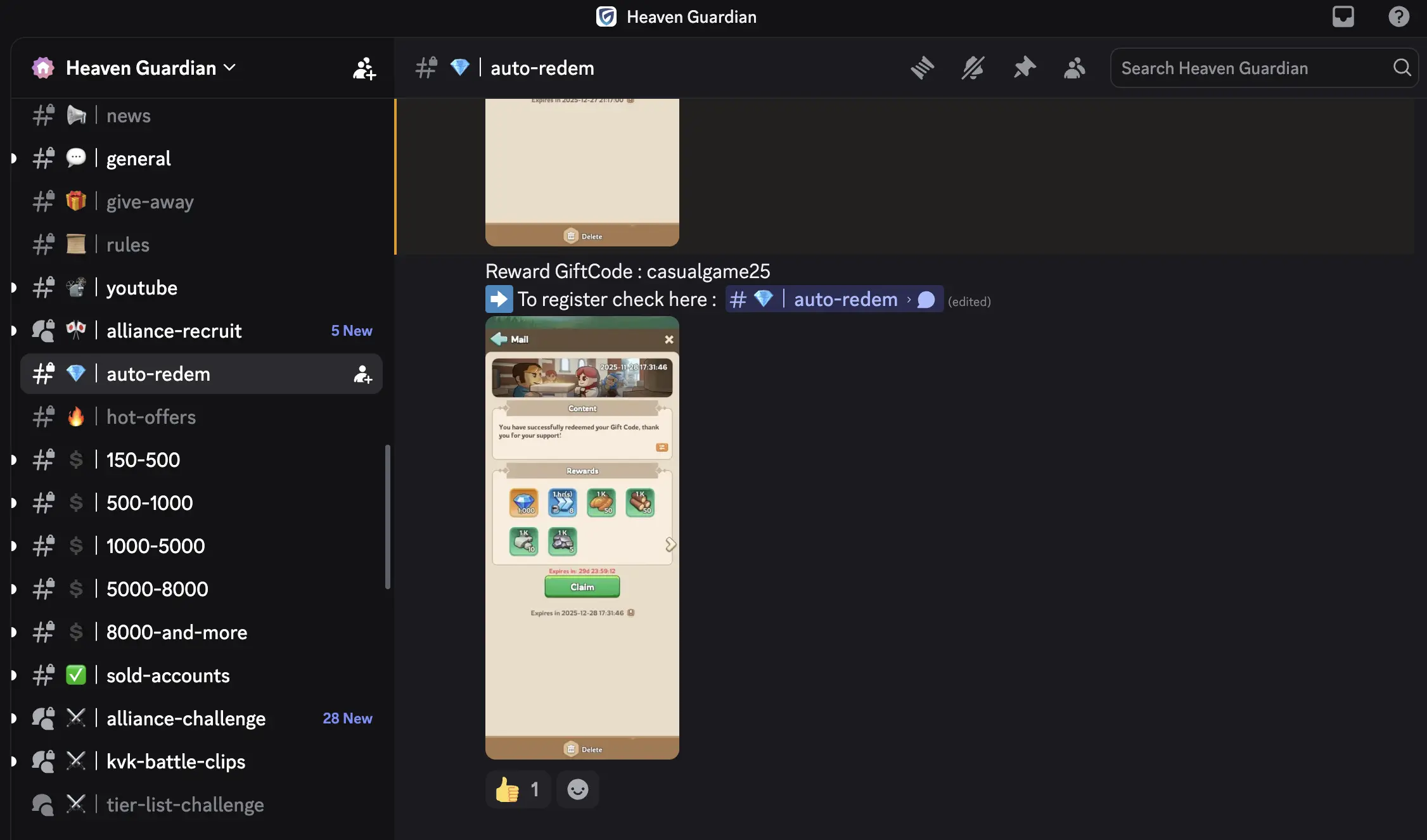Open the Mail reward screenshot image
The image size is (1427, 840).
(x=582, y=538)
